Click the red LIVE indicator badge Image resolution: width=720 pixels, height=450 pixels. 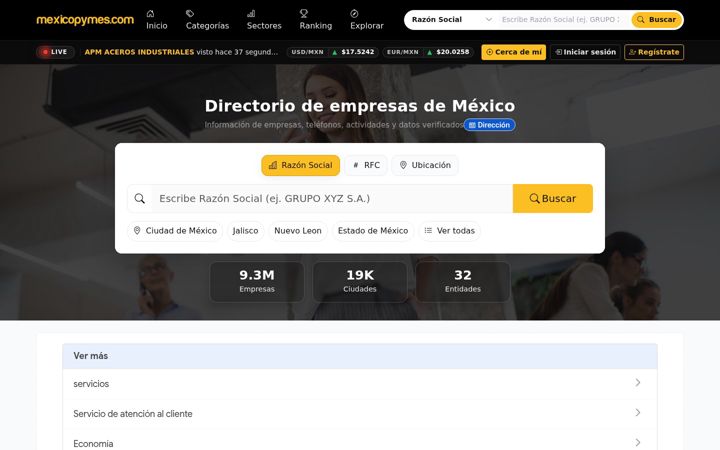(55, 52)
